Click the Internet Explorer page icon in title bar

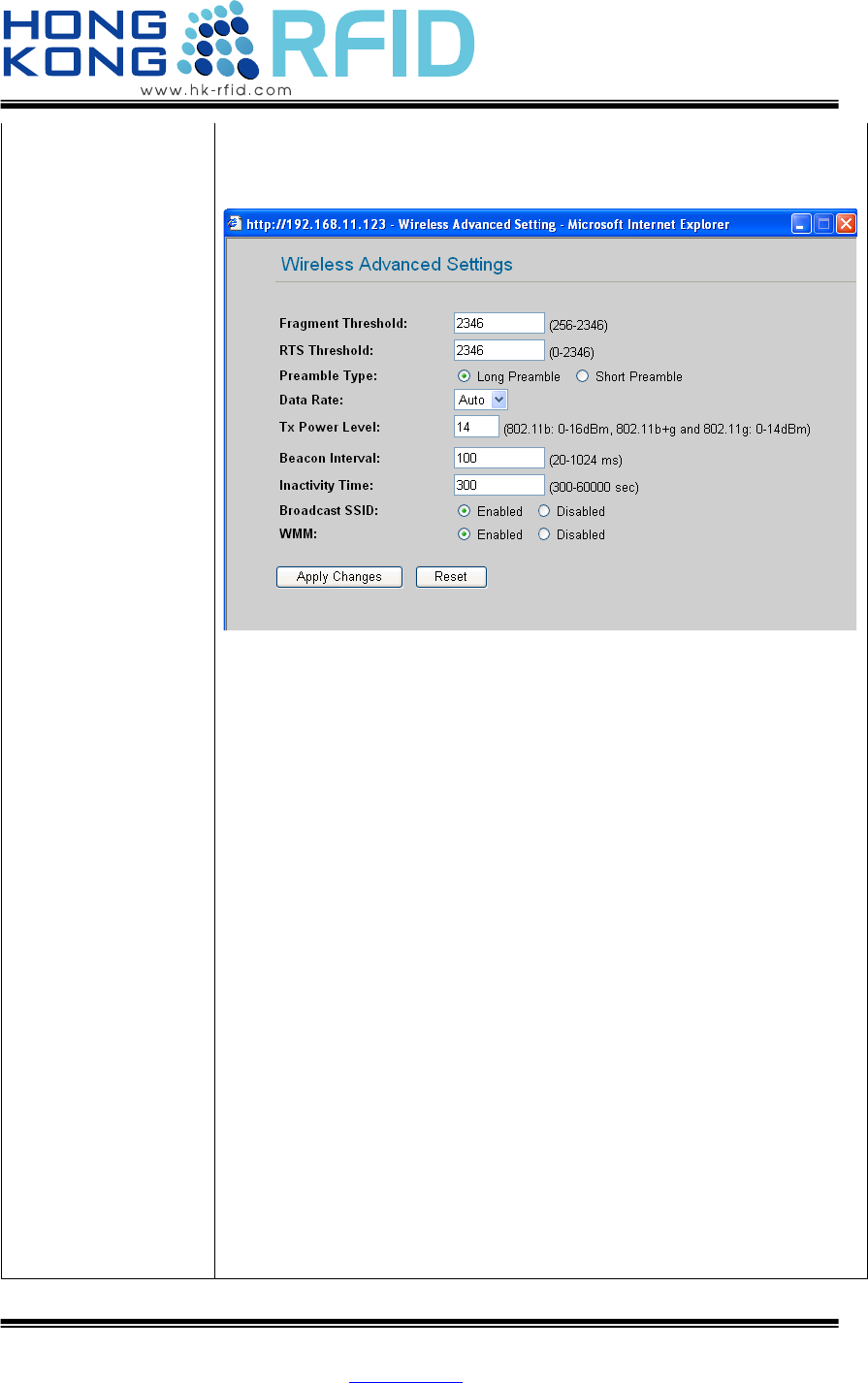click(235, 224)
